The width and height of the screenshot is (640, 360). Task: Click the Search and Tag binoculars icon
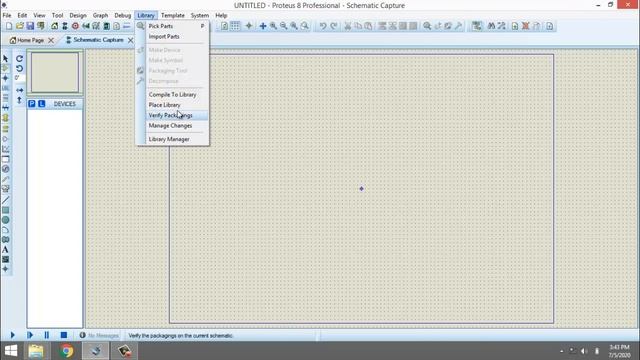click(x=491, y=26)
